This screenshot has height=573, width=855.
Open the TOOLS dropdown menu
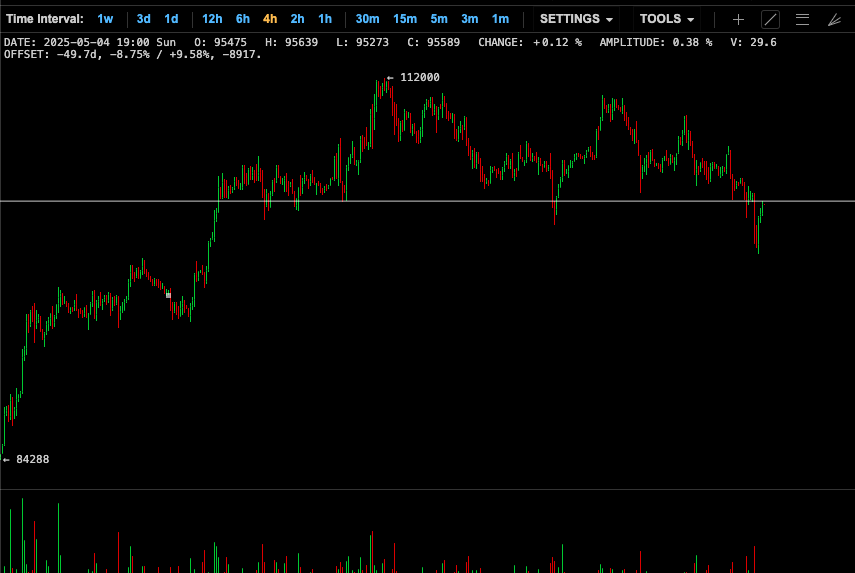667,19
